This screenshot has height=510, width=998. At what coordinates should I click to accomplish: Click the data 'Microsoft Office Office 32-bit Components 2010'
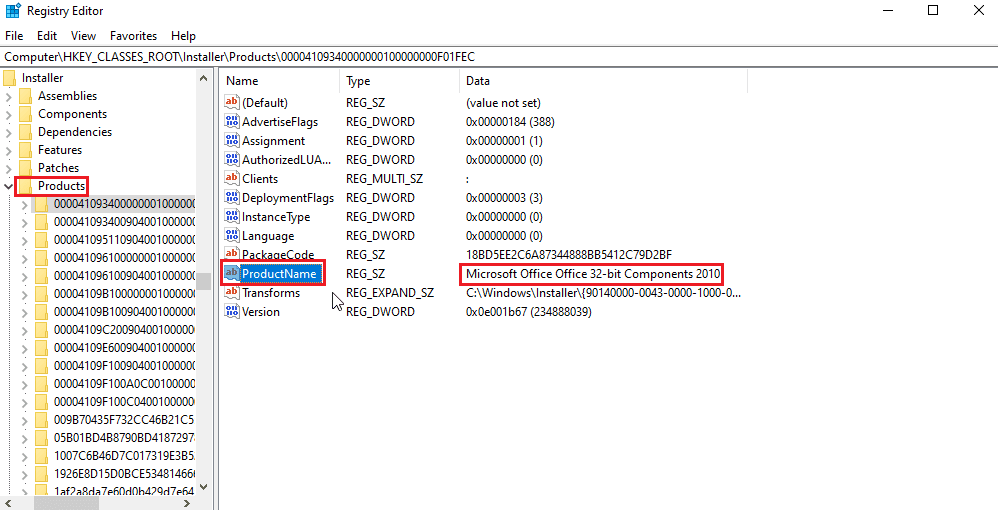pos(593,274)
